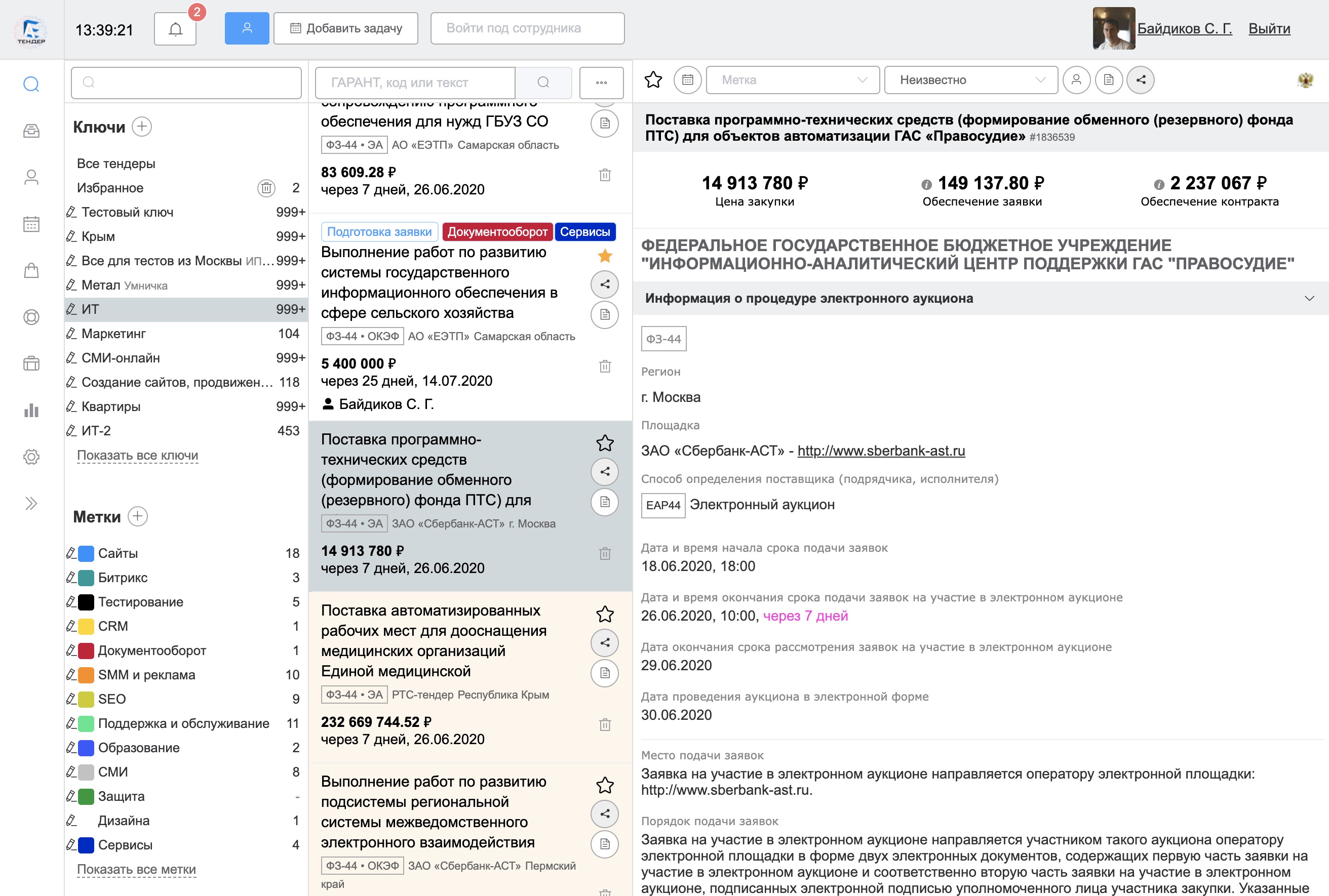
Task: Open Байдиков С. Г. profile link
Action: click(1184, 28)
